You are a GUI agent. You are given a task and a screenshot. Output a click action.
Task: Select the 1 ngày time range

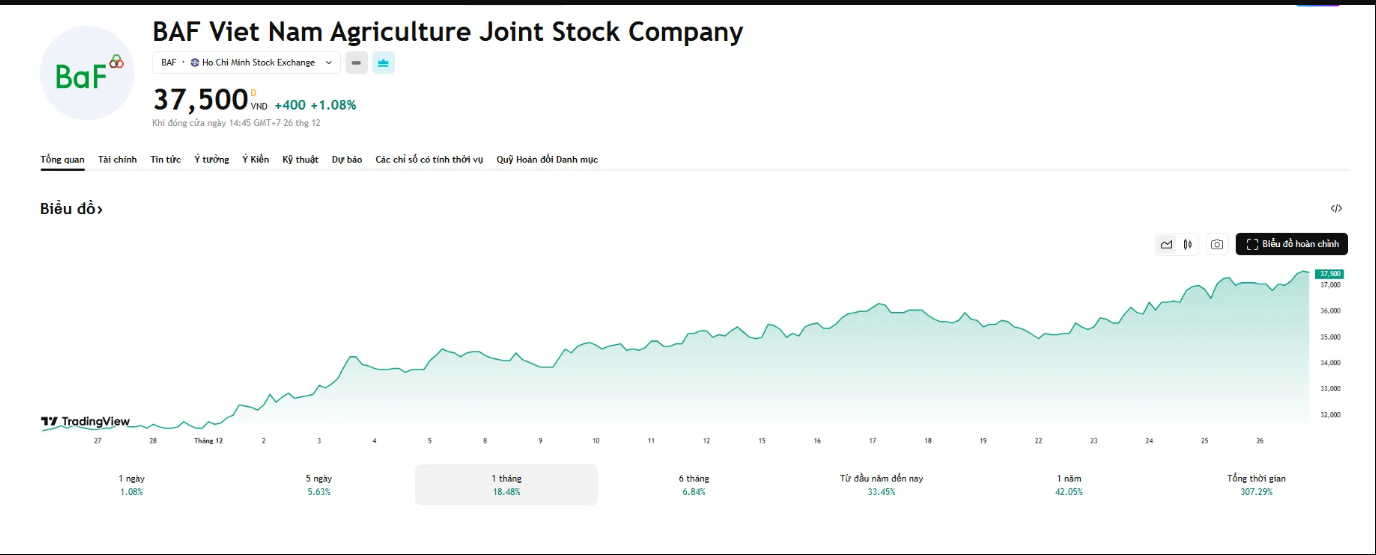(131, 484)
